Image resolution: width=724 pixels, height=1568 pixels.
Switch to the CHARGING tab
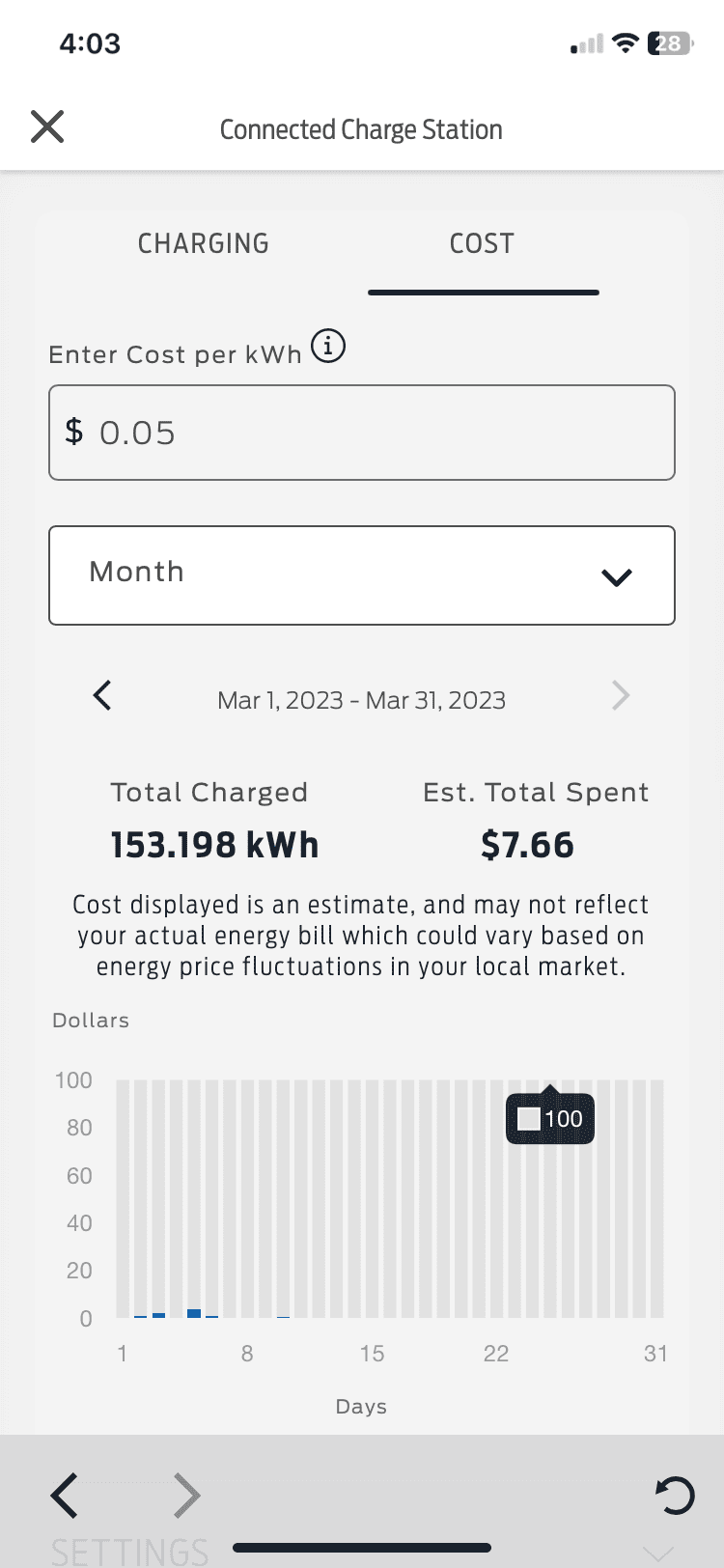coord(203,243)
